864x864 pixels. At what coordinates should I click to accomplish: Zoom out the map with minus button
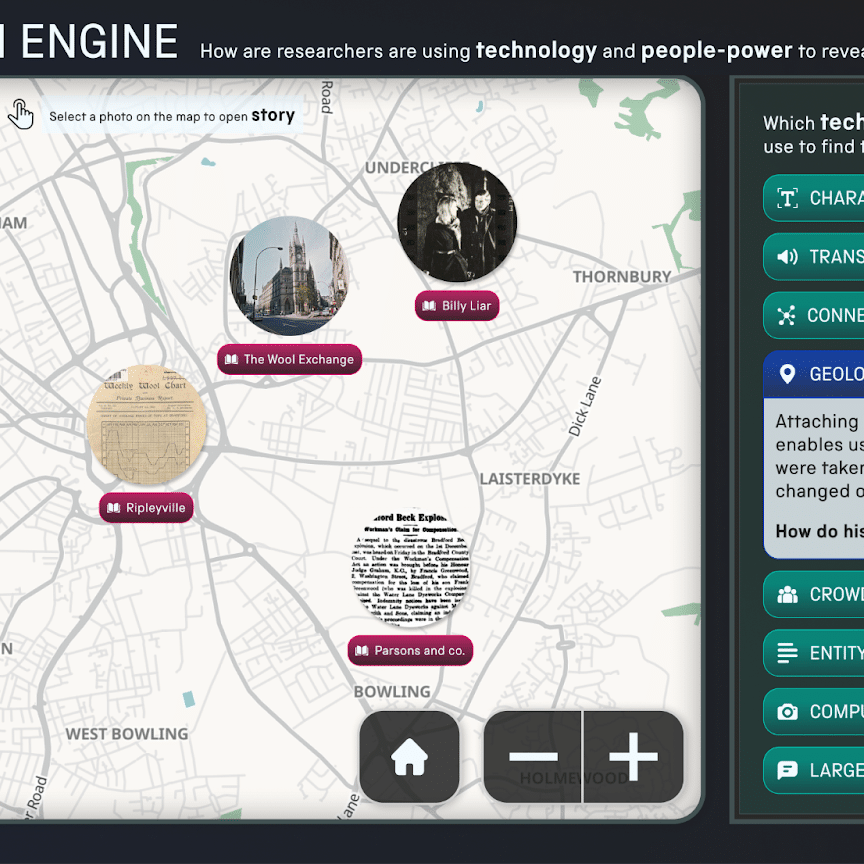533,757
